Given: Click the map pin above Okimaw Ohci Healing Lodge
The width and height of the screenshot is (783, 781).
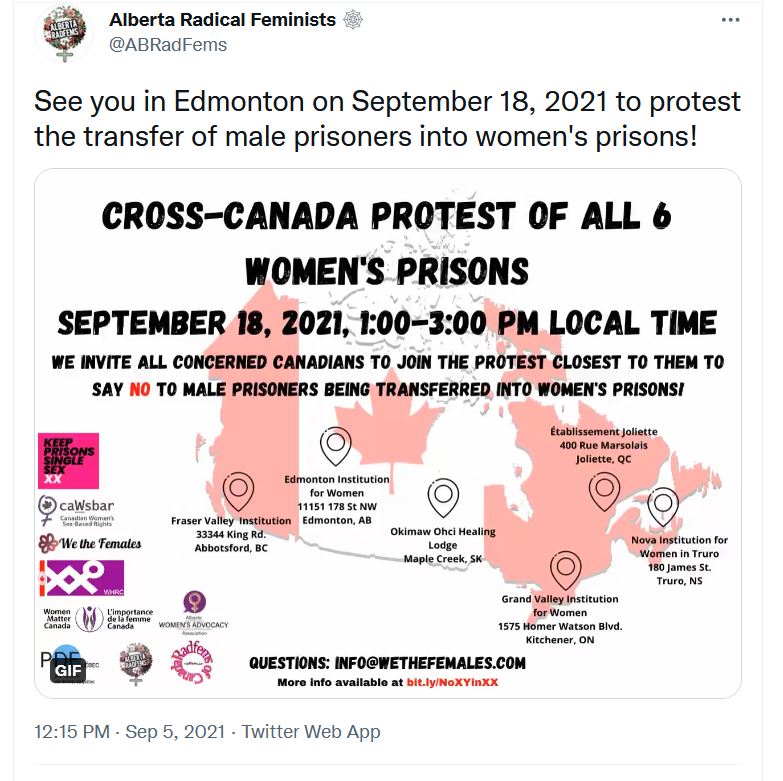Looking at the screenshot, I should click(443, 497).
